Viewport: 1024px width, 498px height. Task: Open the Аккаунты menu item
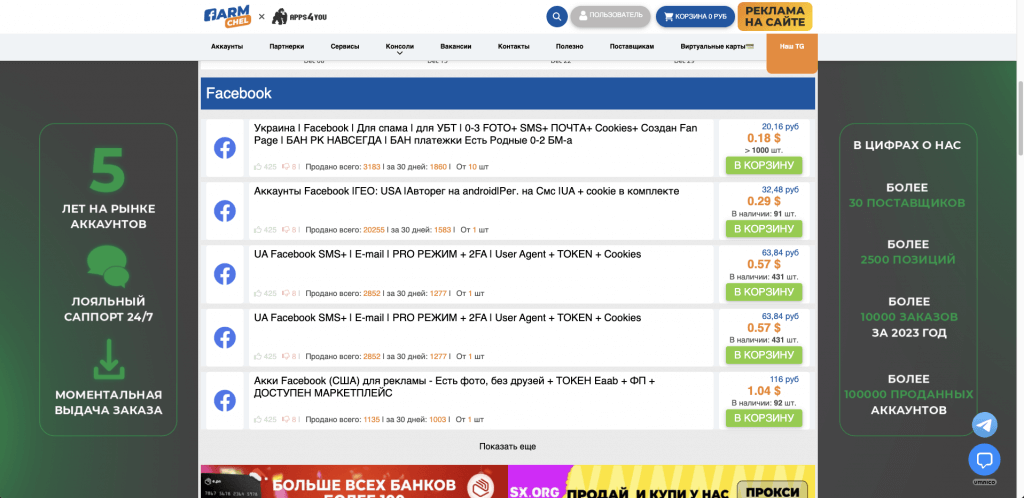tap(227, 46)
